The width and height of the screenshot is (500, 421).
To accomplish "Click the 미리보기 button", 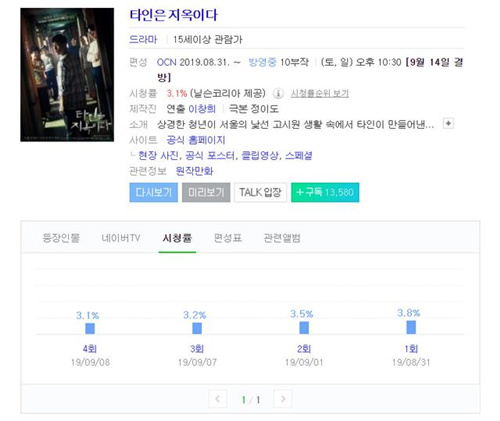I will [206, 192].
